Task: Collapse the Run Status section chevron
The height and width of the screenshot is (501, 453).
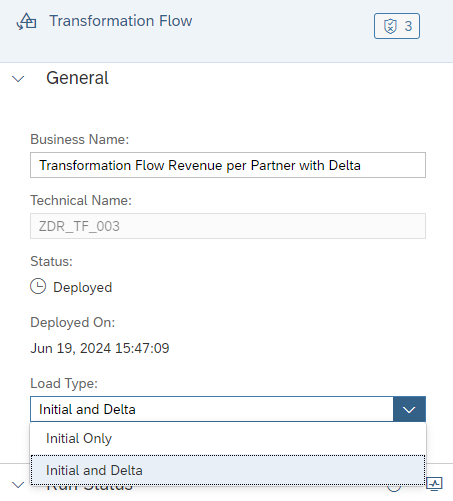Action: pos(18,485)
